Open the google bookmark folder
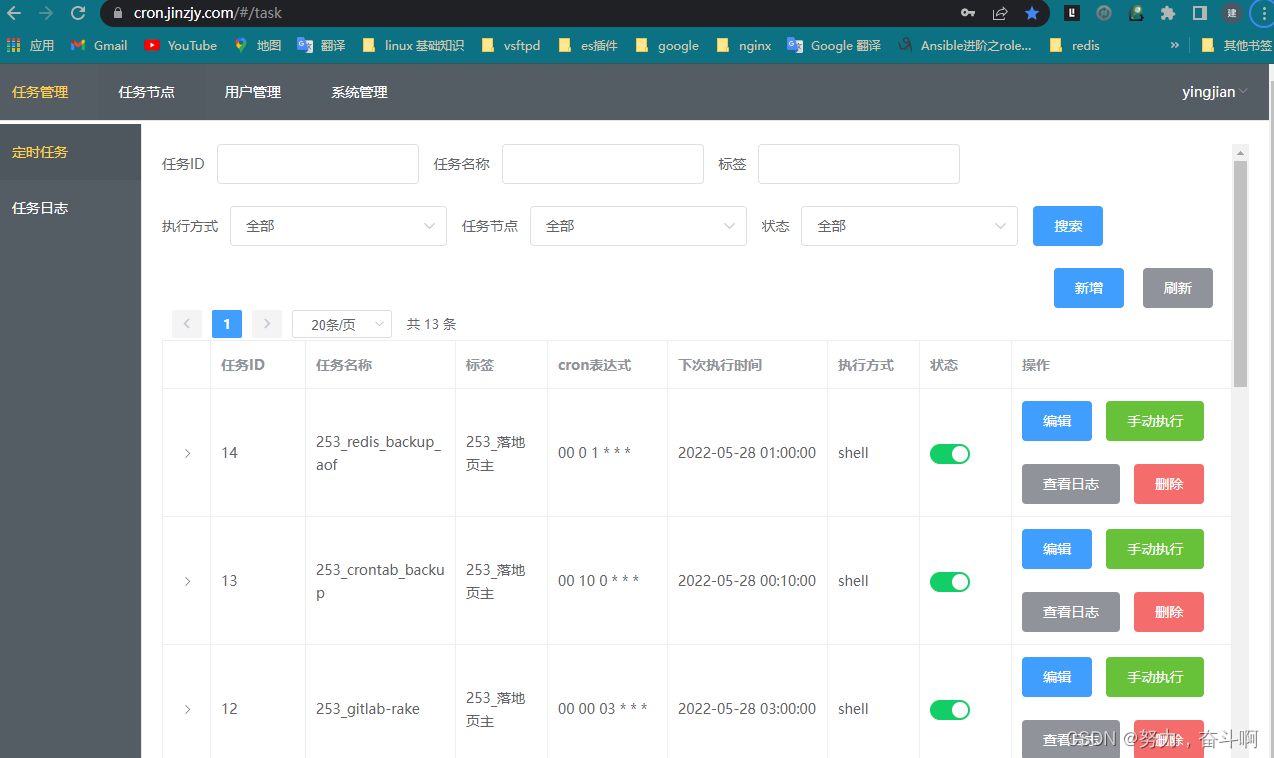Viewport: 1274px width, 758px height. [x=667, y=45]
